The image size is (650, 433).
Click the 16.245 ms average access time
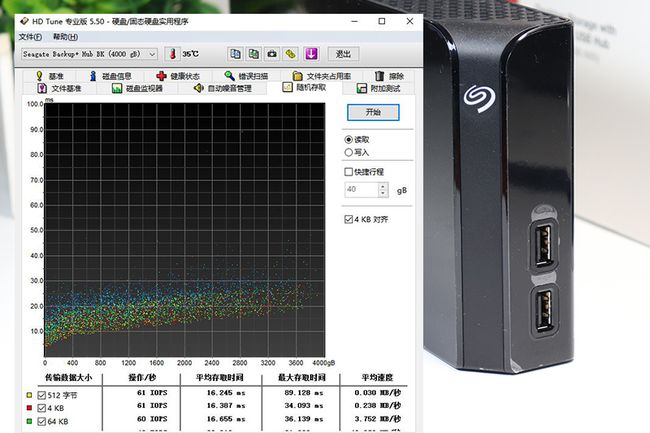tap(226, 392)
